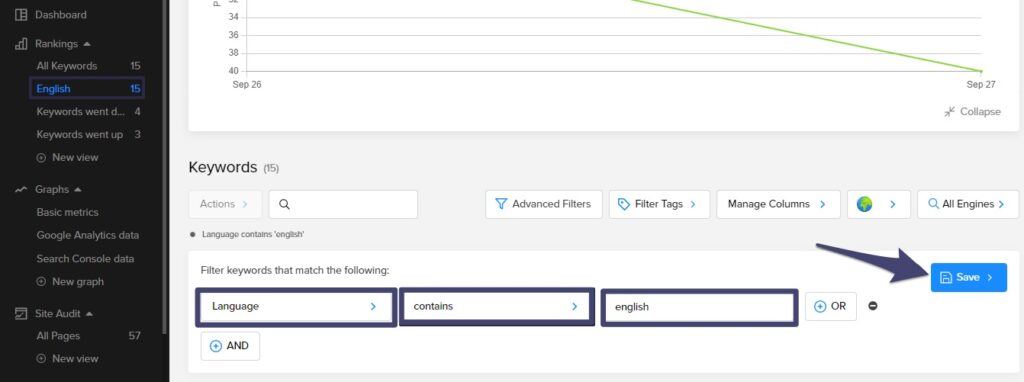This screenshot has height=382, width=1024.
Task: Add a New view under Site Audit
Action: coord(68,358)
